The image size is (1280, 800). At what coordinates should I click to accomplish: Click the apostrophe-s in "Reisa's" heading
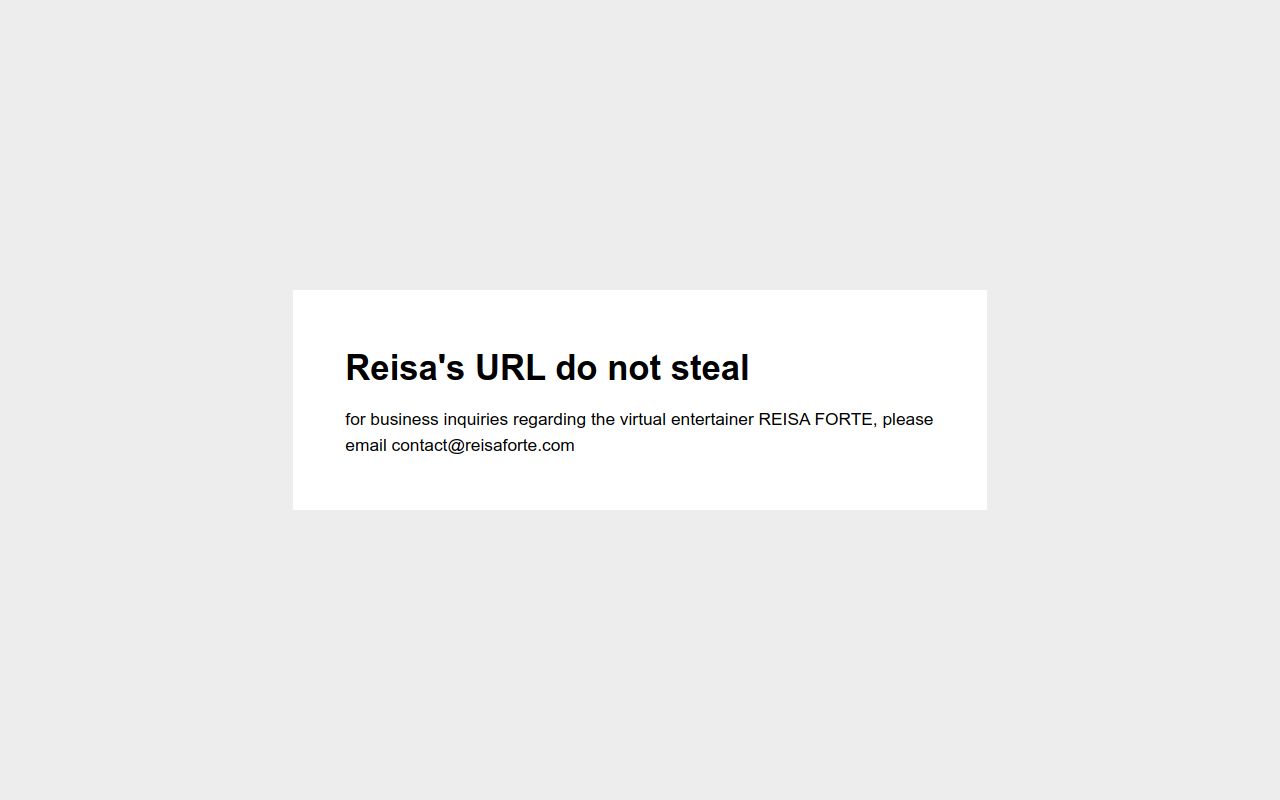451,368
